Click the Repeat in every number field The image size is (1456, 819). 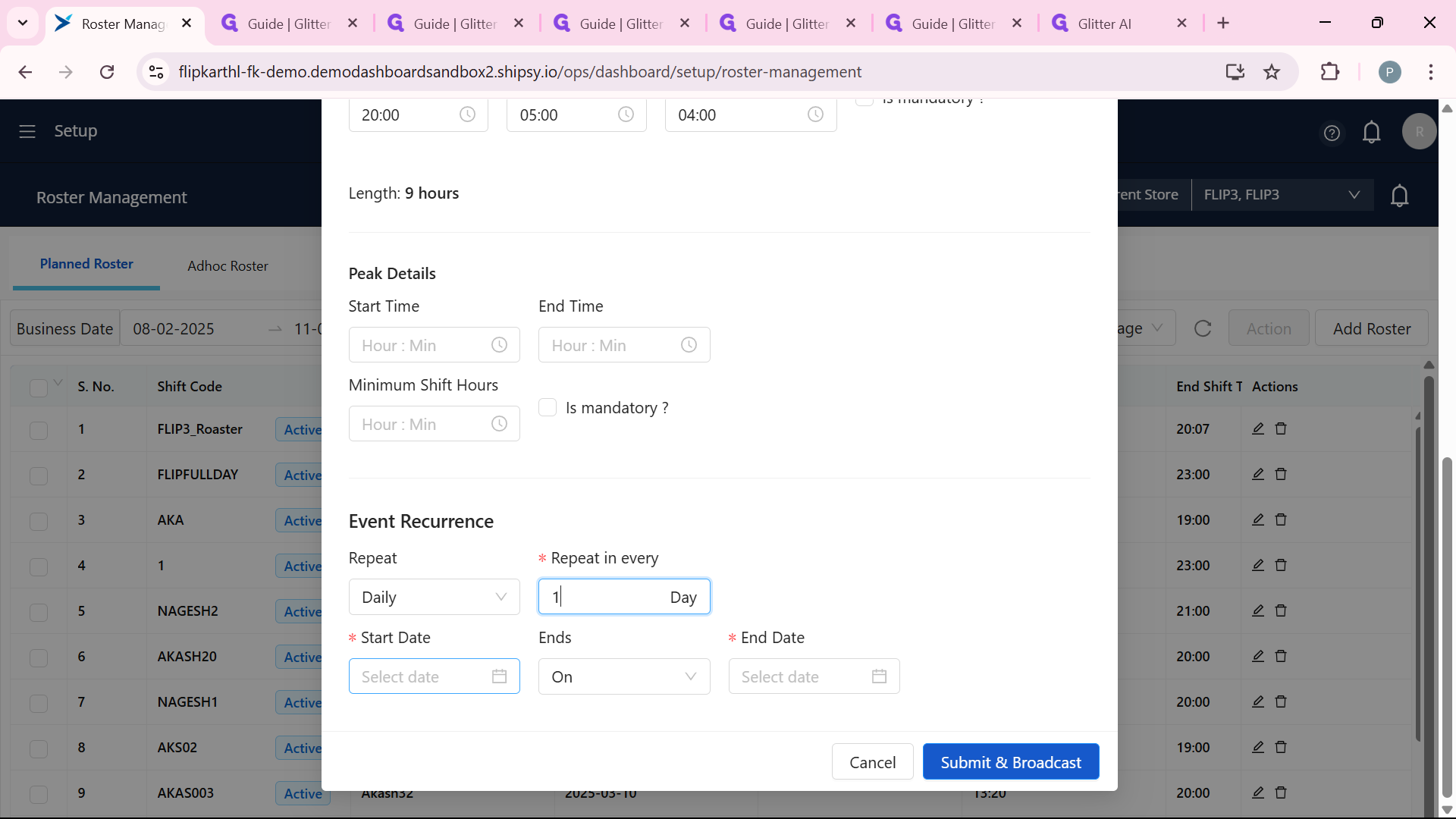(x=624, y=597)
